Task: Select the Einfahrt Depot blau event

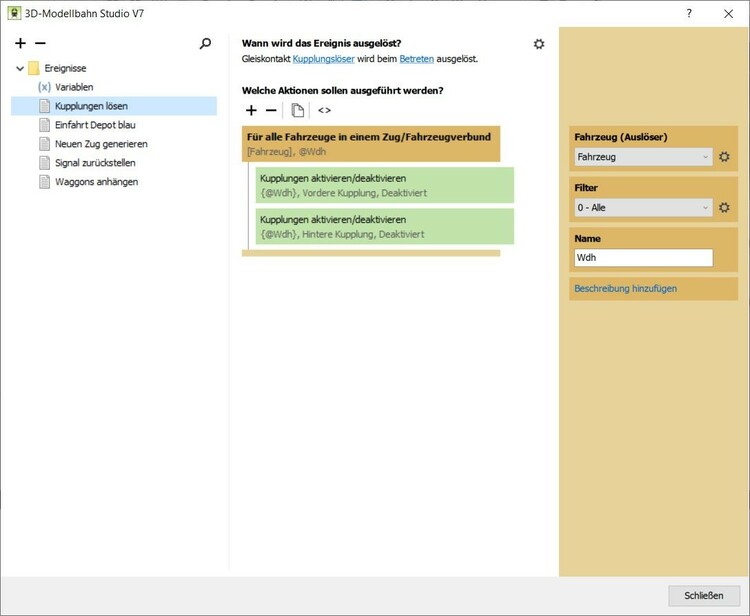Action: tap(95, 125)
